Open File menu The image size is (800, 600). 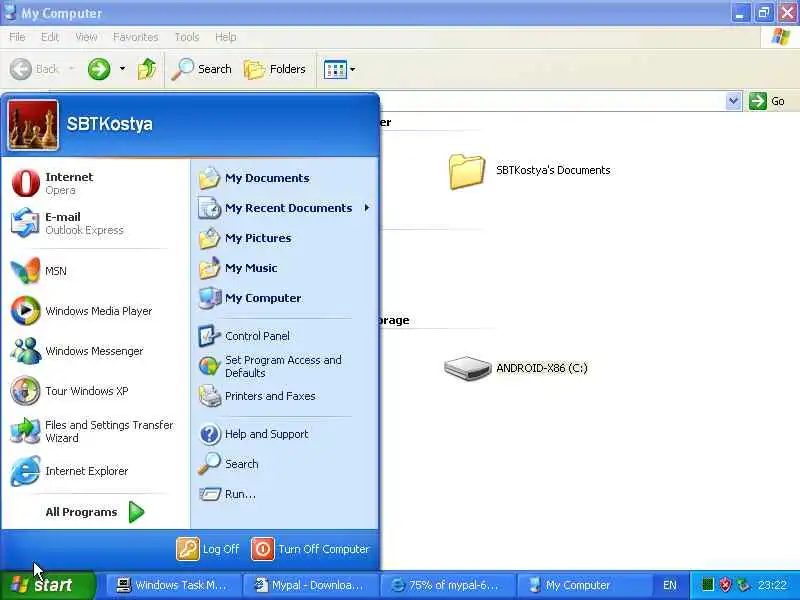[x=17, y=37]
